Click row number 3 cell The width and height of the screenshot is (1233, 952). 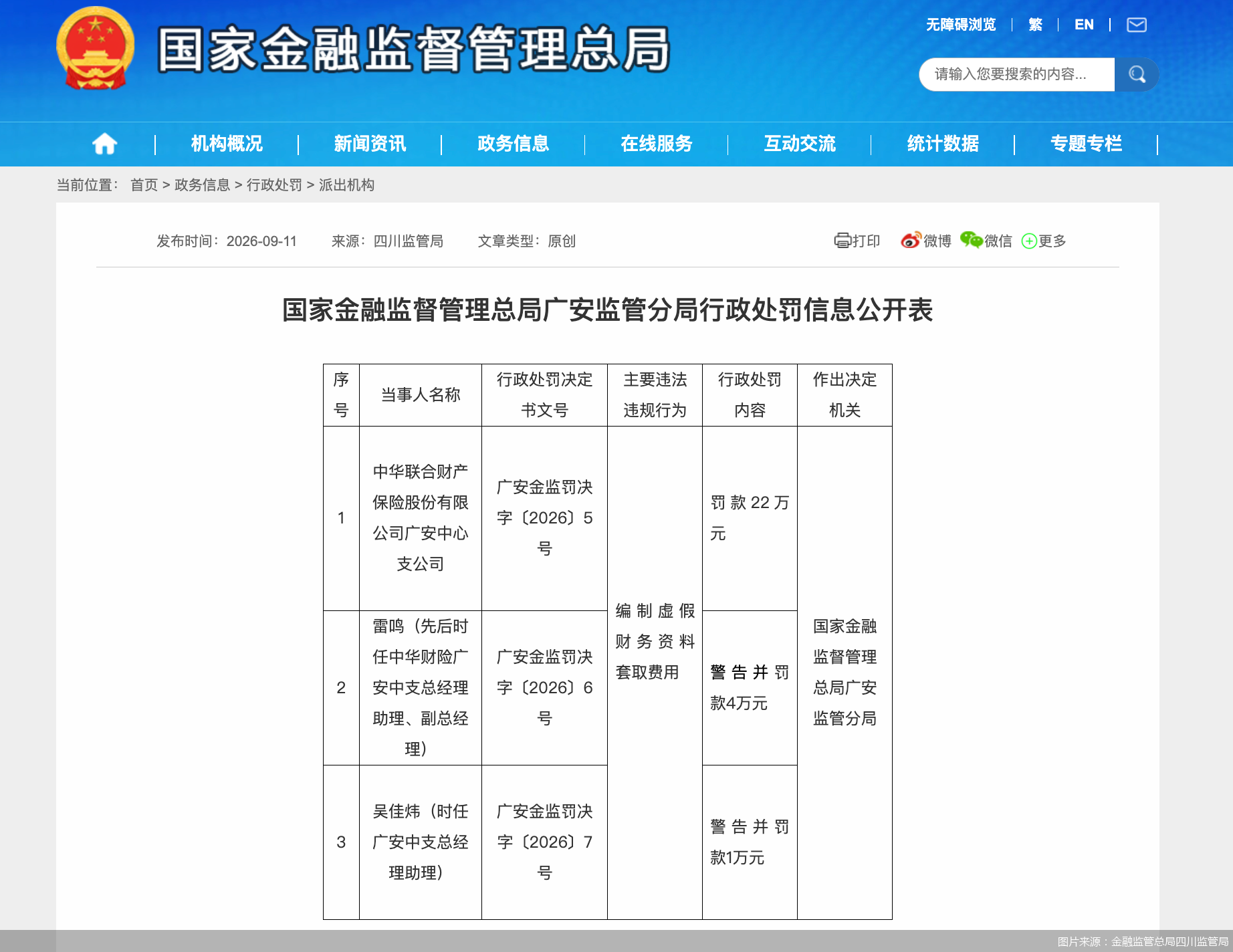341,842
